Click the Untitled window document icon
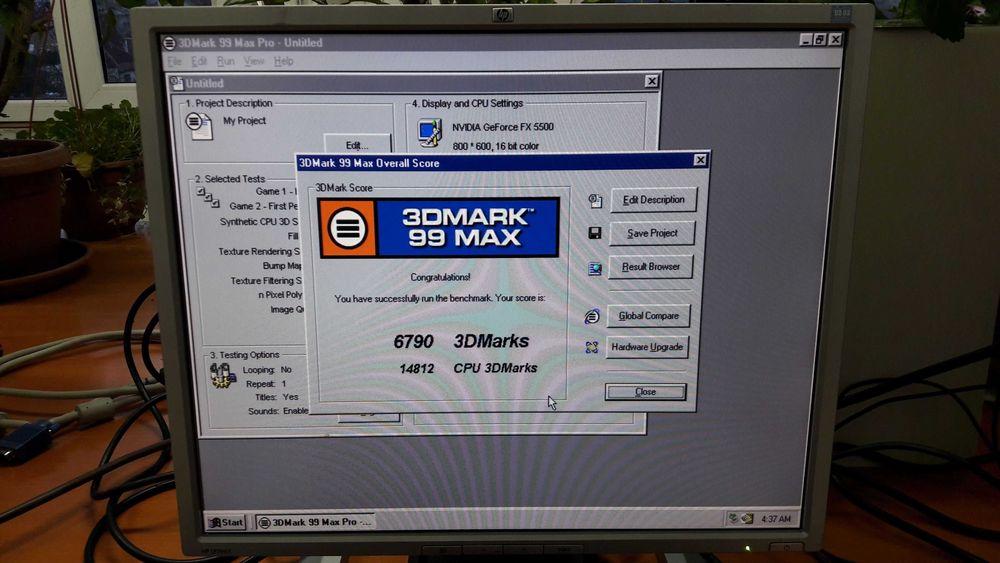The height and width of the screenshot is (563, 1000). 177,83
